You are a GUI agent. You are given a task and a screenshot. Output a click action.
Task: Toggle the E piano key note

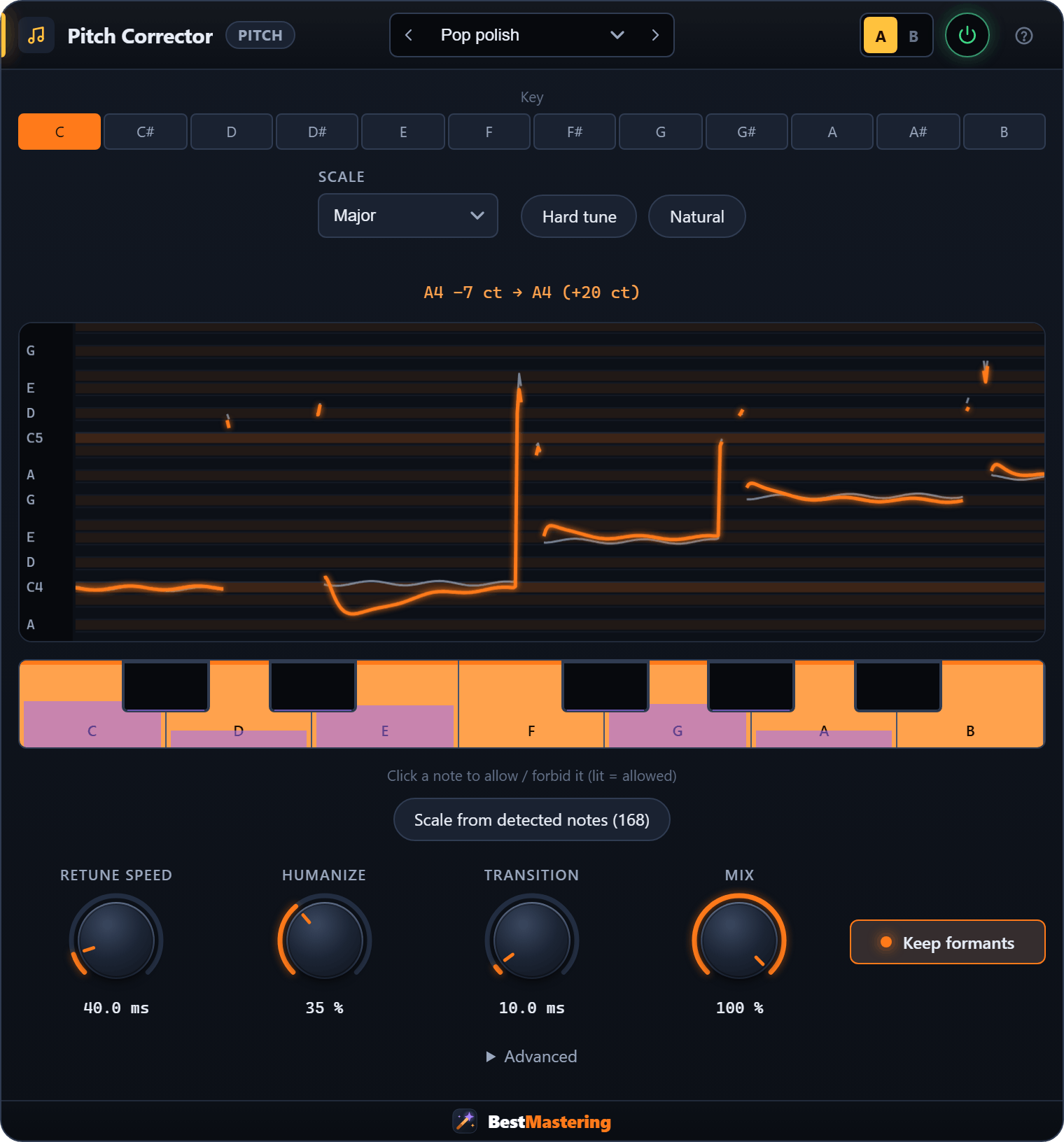coord(385,731)
